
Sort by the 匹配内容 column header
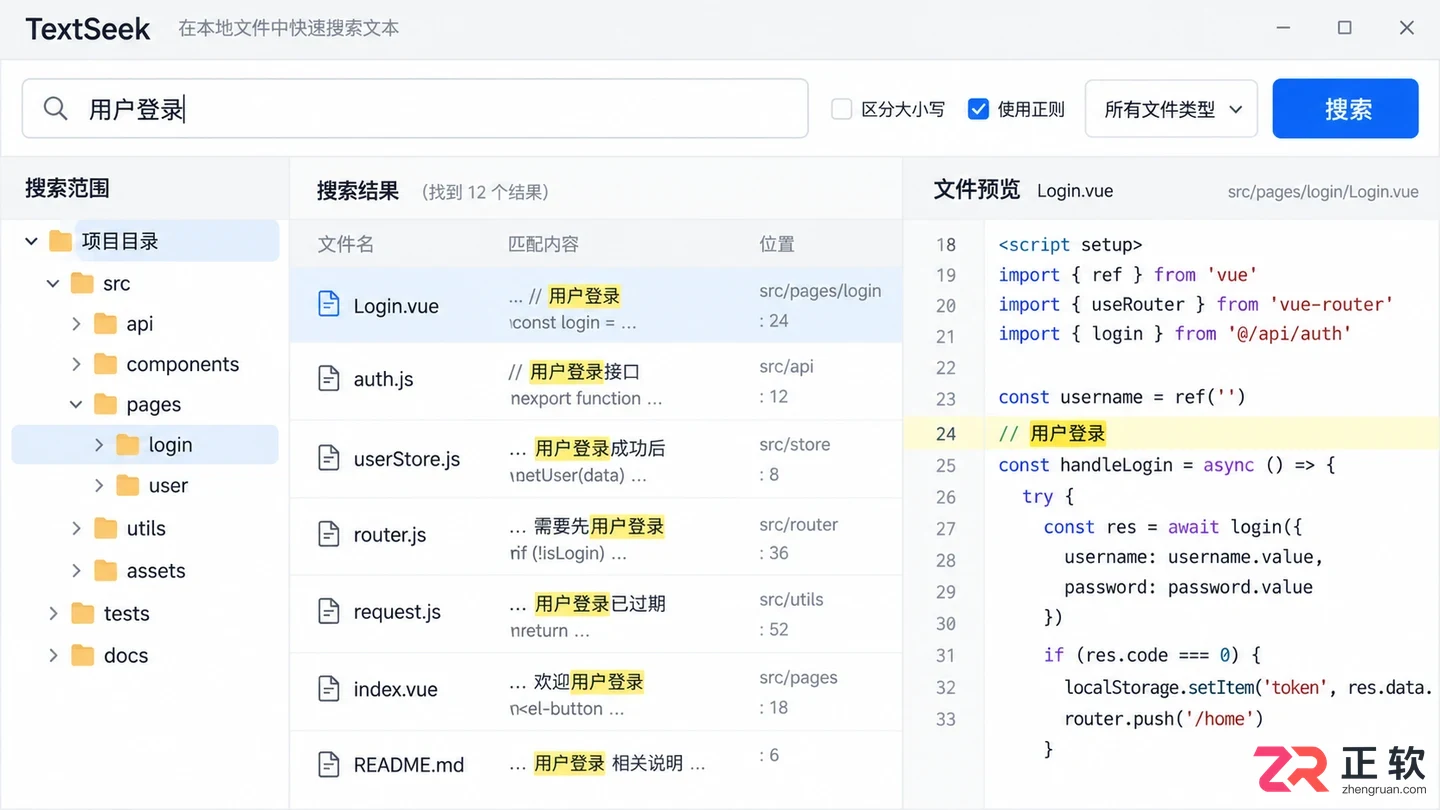point(543,244)
